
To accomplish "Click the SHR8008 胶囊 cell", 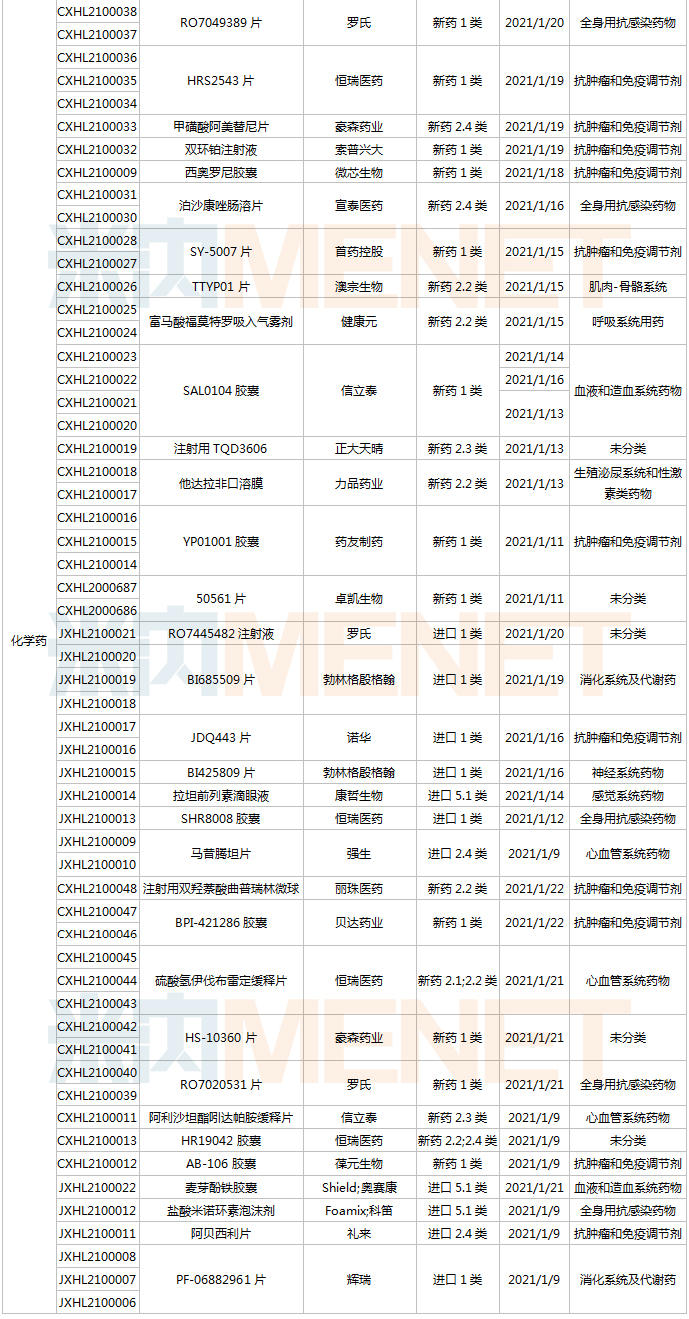I will 220,819.
